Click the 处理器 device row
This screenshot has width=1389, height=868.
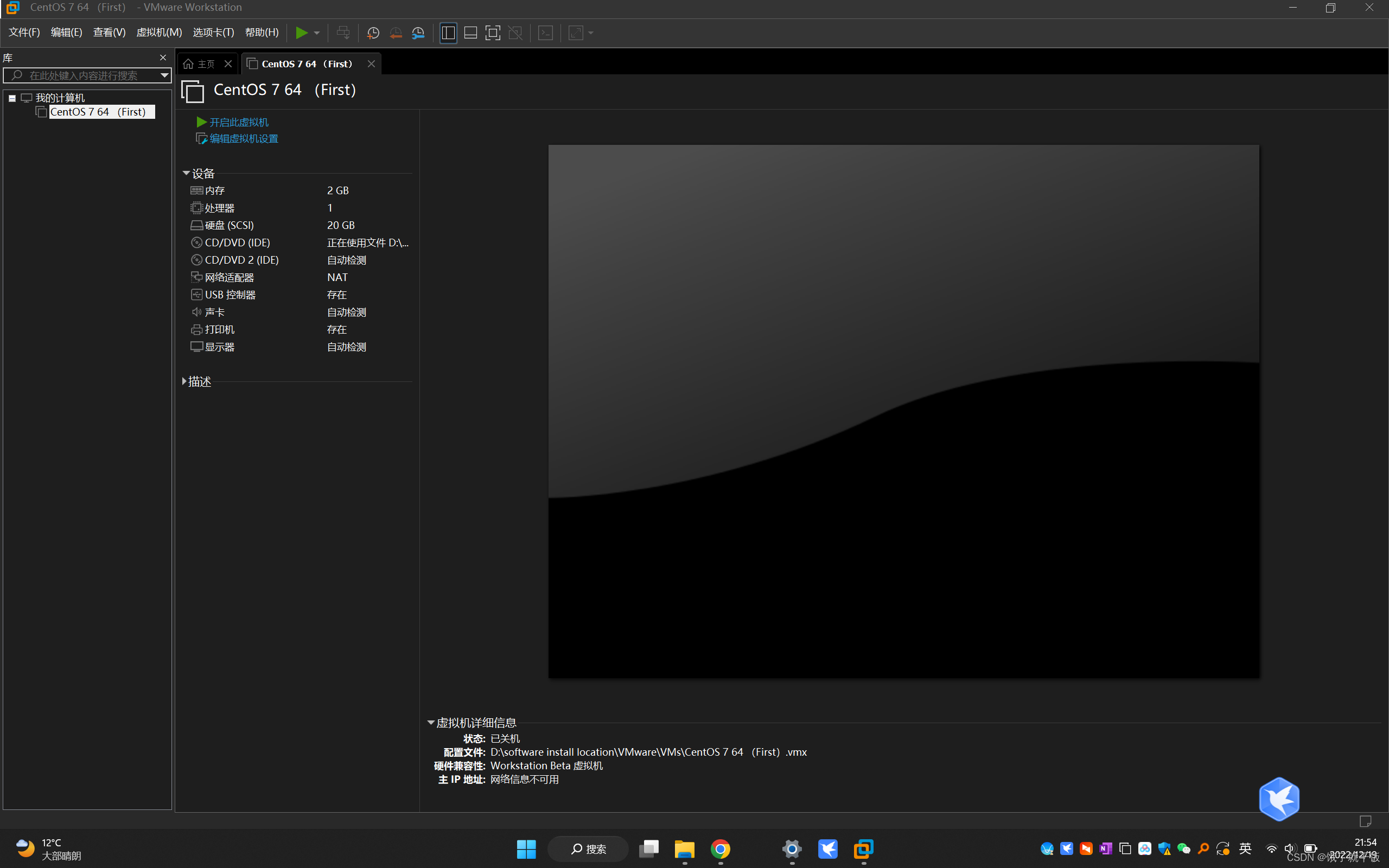(300, 208)
